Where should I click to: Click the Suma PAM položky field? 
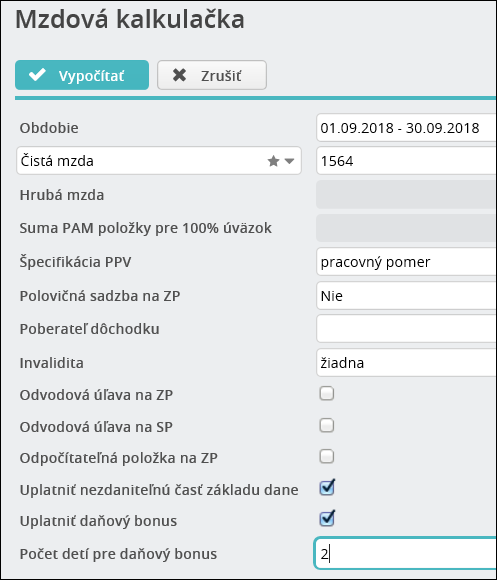click(x=407, y=228)
